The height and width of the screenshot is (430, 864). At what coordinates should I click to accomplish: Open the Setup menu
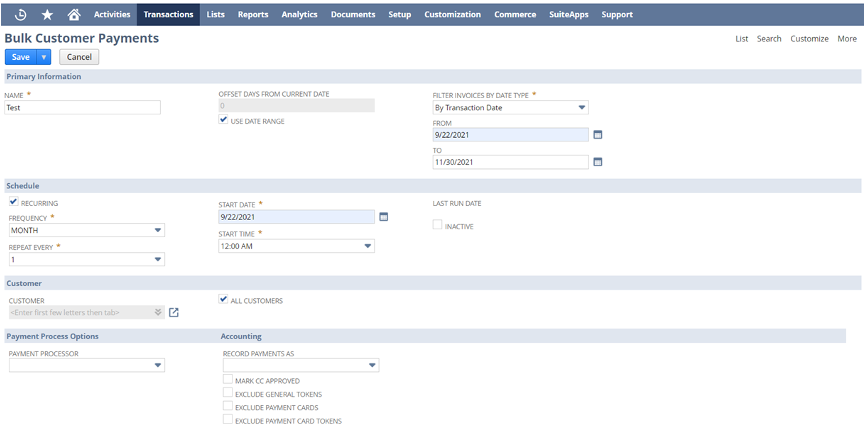399,15
